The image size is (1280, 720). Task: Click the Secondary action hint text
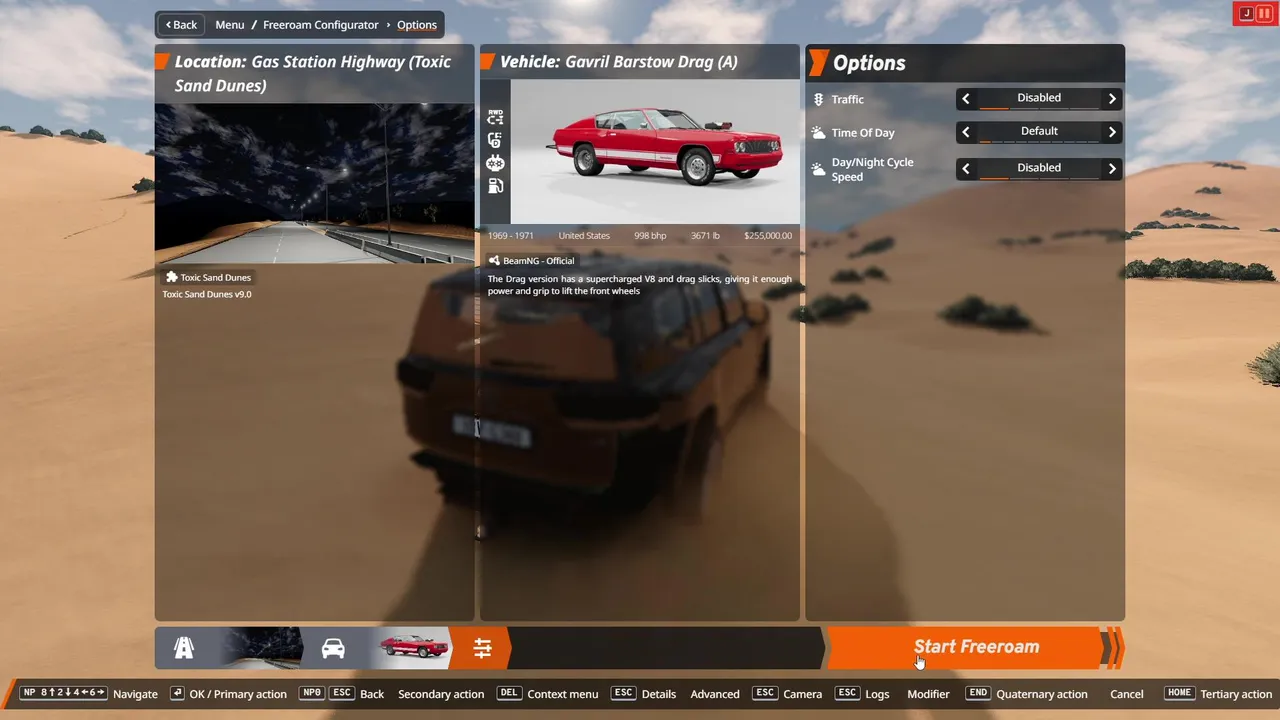pos(441,694)
